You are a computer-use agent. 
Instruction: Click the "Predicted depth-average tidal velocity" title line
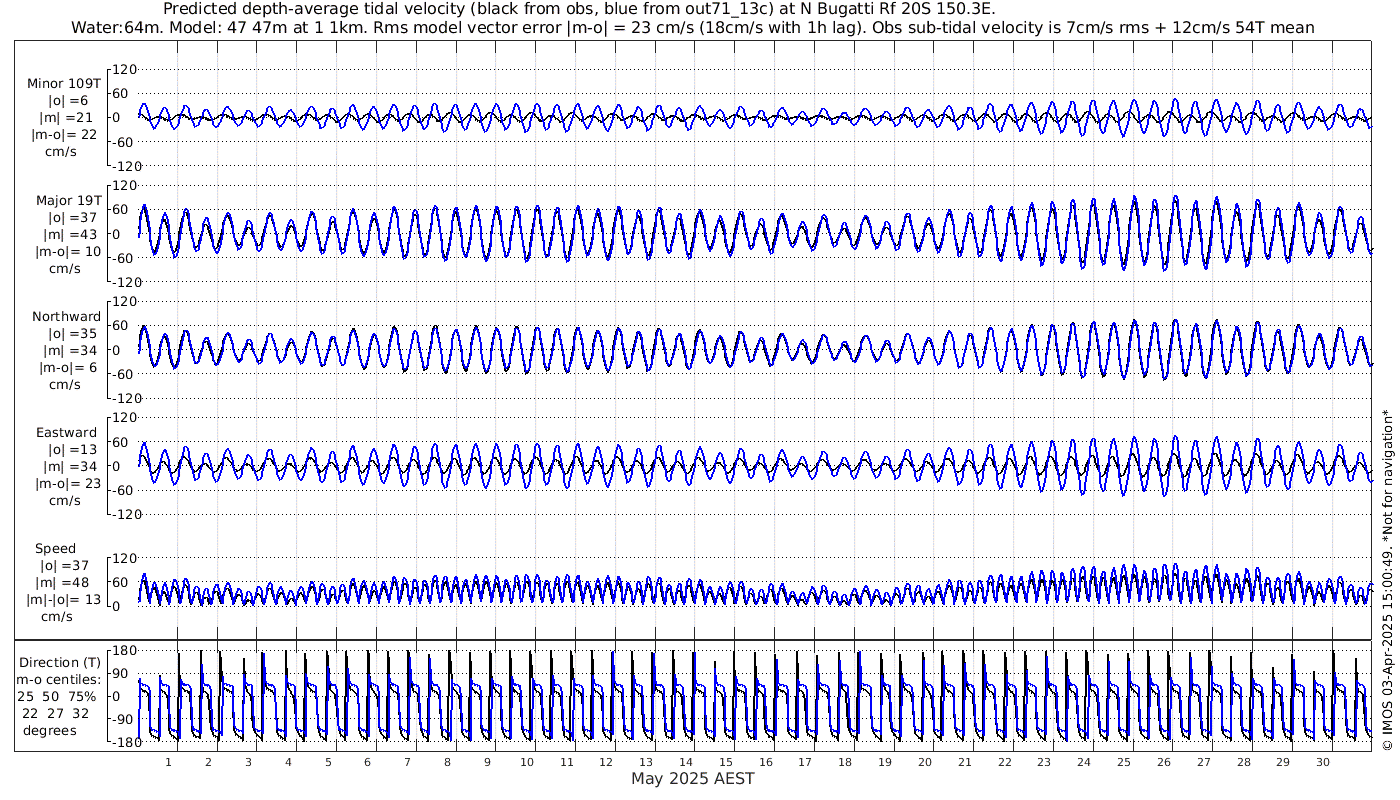[579, 9]
